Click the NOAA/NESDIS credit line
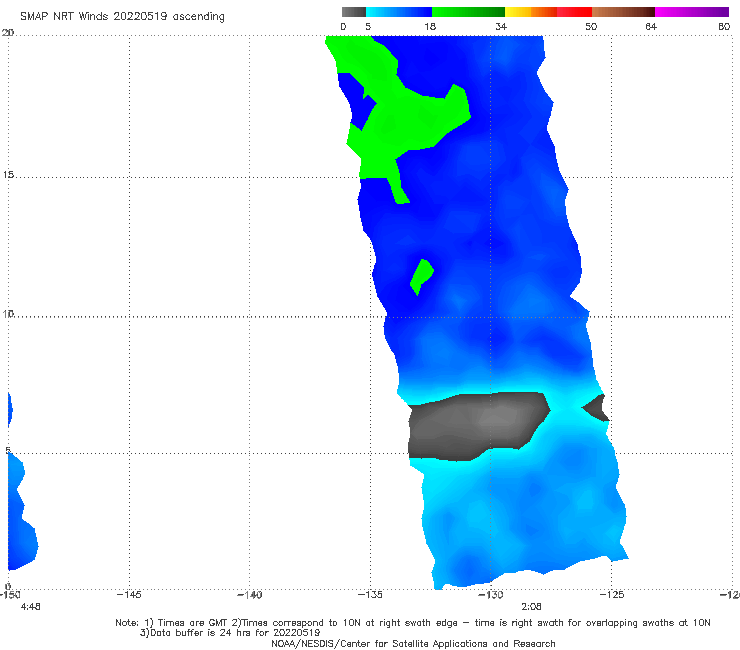This screenshot has height=650, width=740. (x=413, y=644)
